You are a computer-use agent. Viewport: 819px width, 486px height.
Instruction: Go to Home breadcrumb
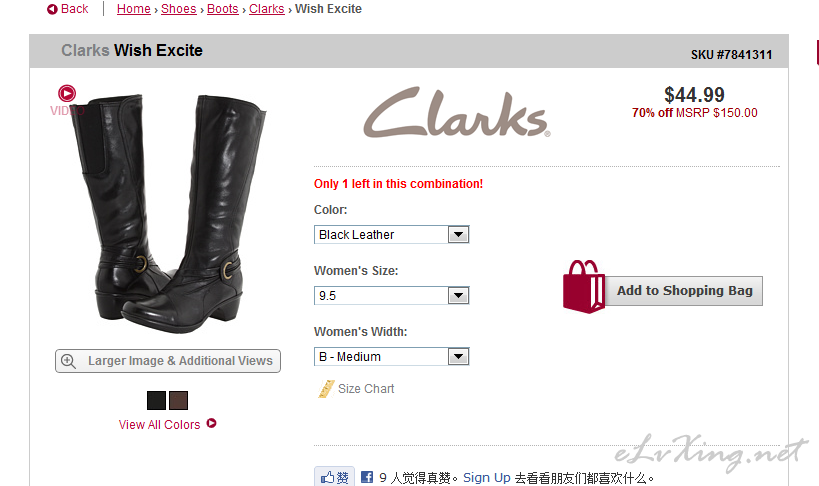click(x=134, y=9)
